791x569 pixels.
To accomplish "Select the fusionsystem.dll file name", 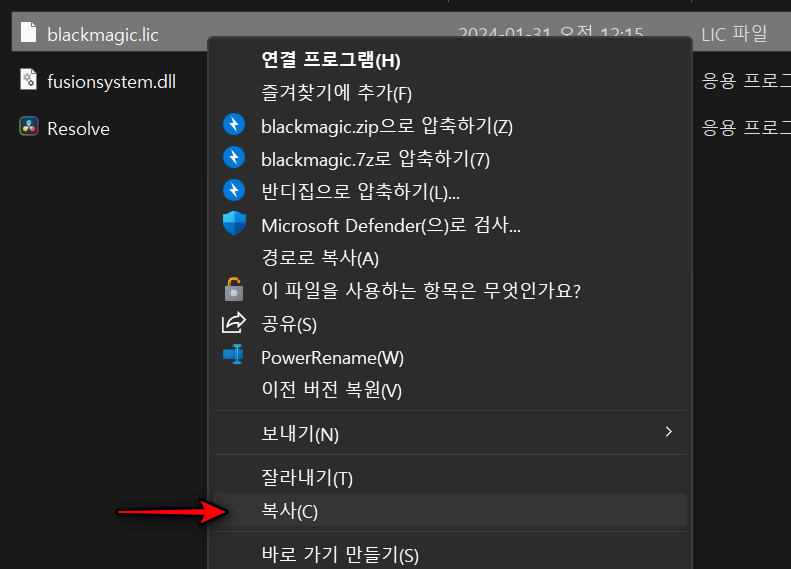I will point(111,82).
